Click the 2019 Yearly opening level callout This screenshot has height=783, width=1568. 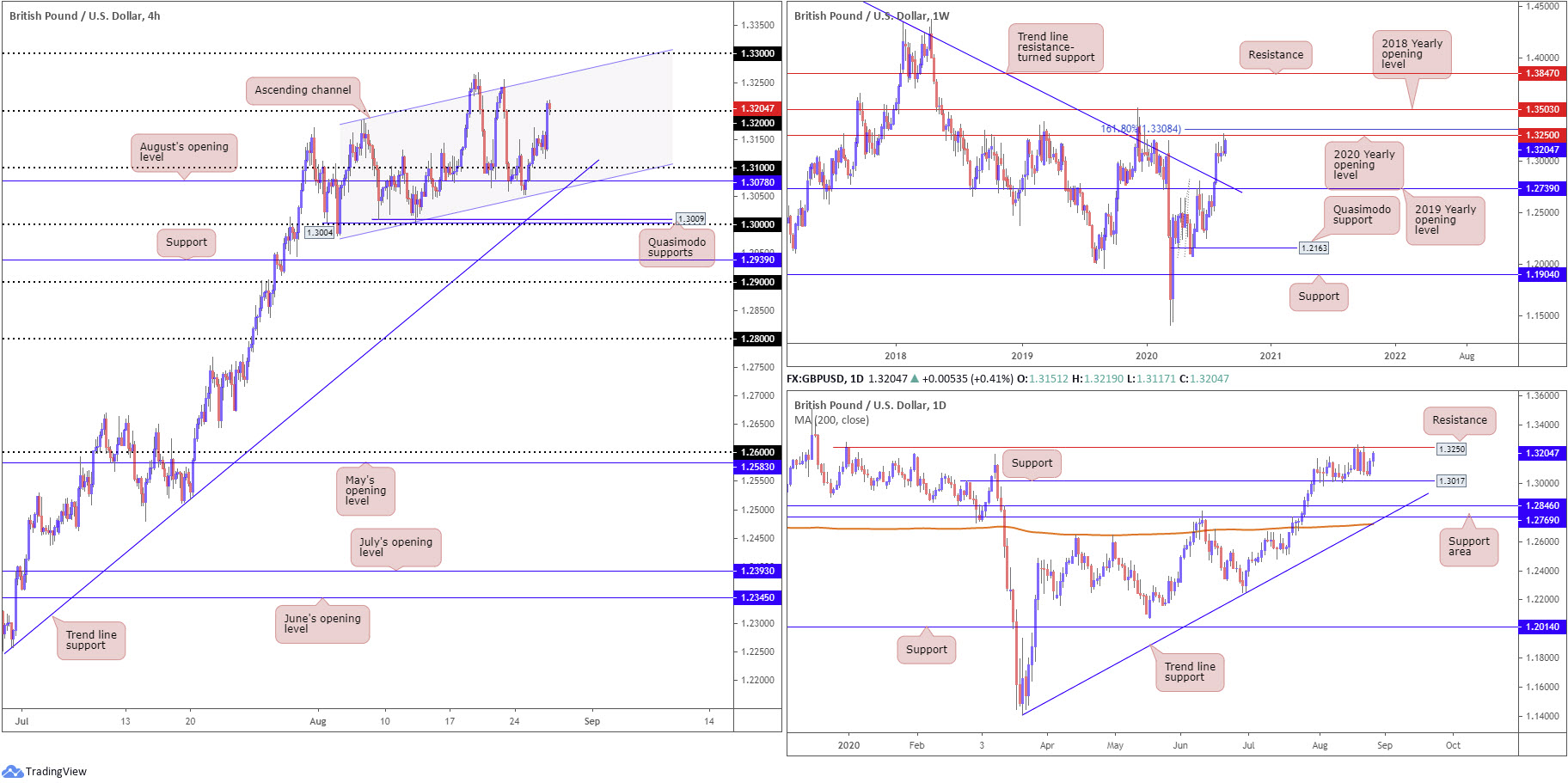point(1445,220)
